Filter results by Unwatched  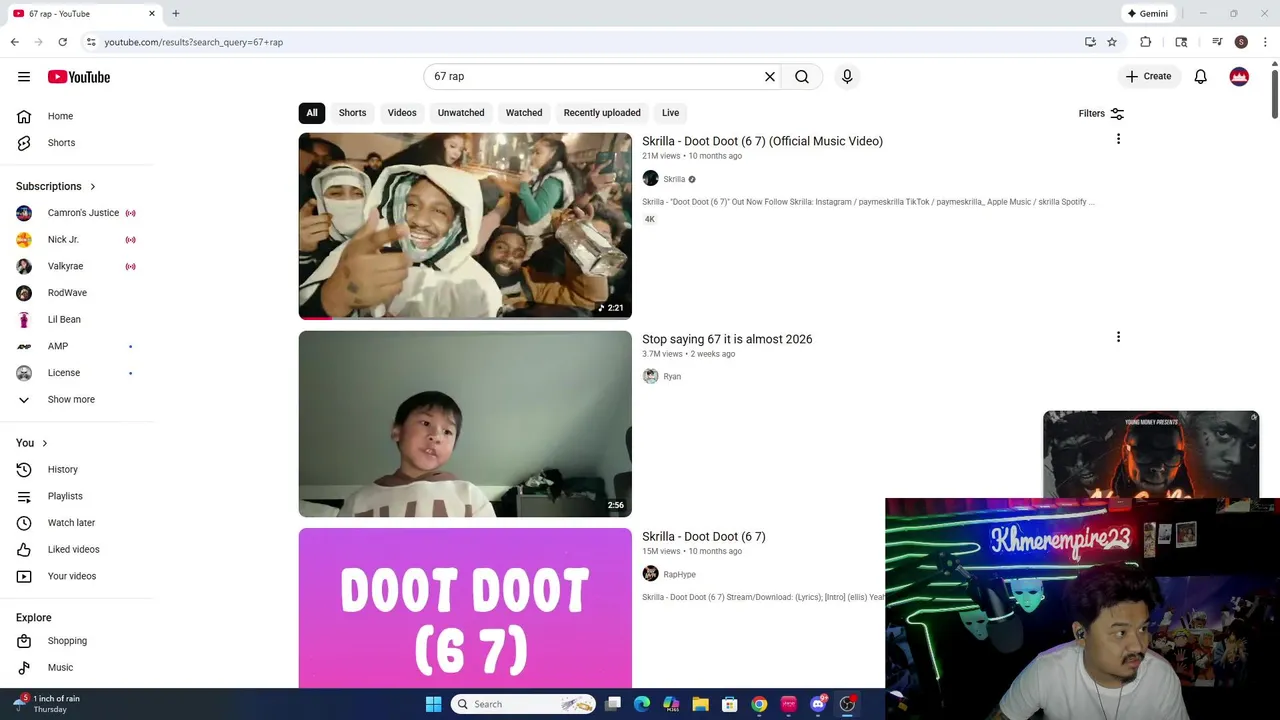[461, 113]
